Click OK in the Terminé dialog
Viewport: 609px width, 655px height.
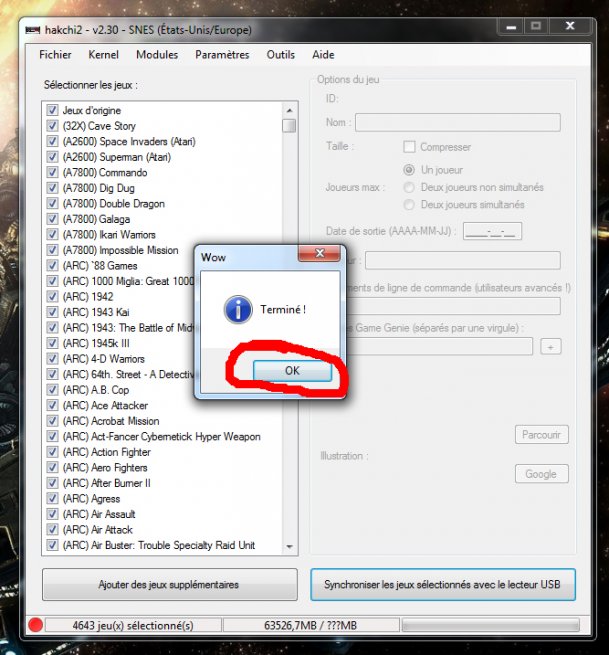pyautogui.click(x=291, y=371)
